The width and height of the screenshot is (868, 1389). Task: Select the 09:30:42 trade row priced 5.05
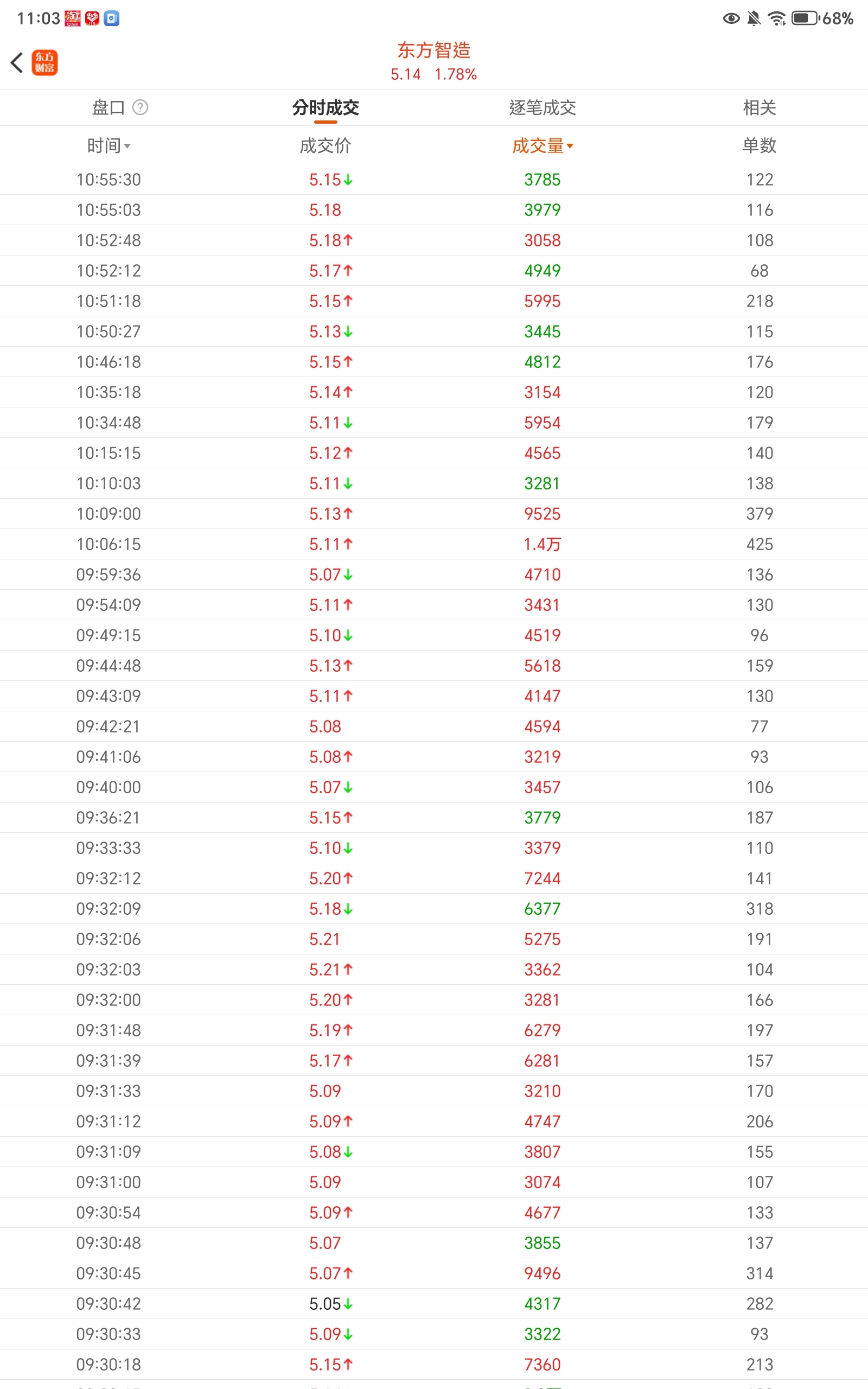point(434,1303)
